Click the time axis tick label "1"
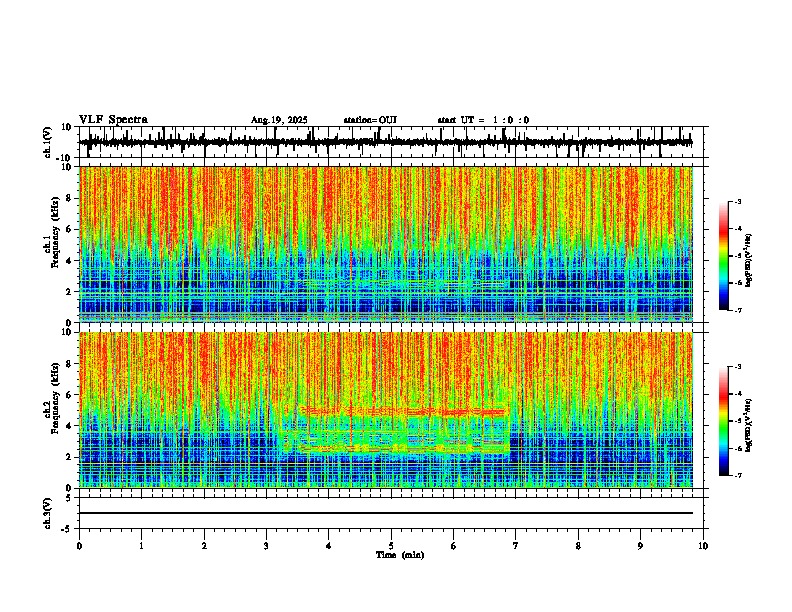792x612 pixels. (141, 546)
